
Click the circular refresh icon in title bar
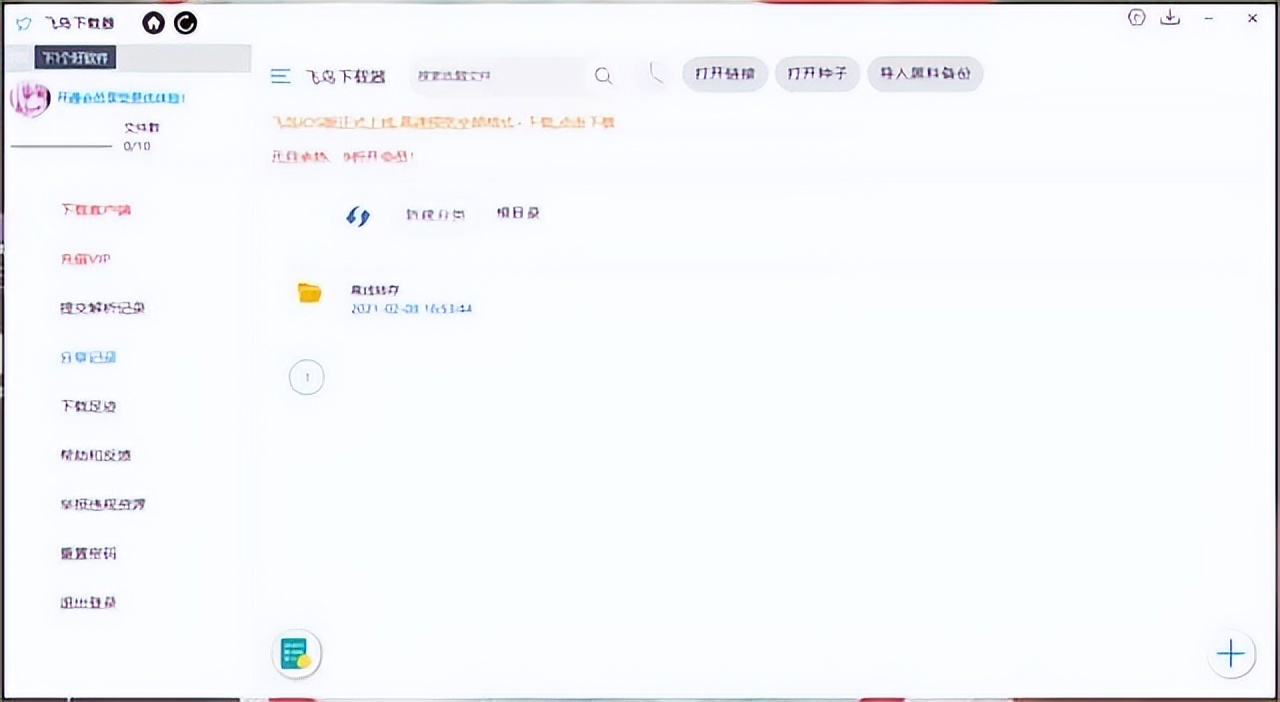coord(186,22)
